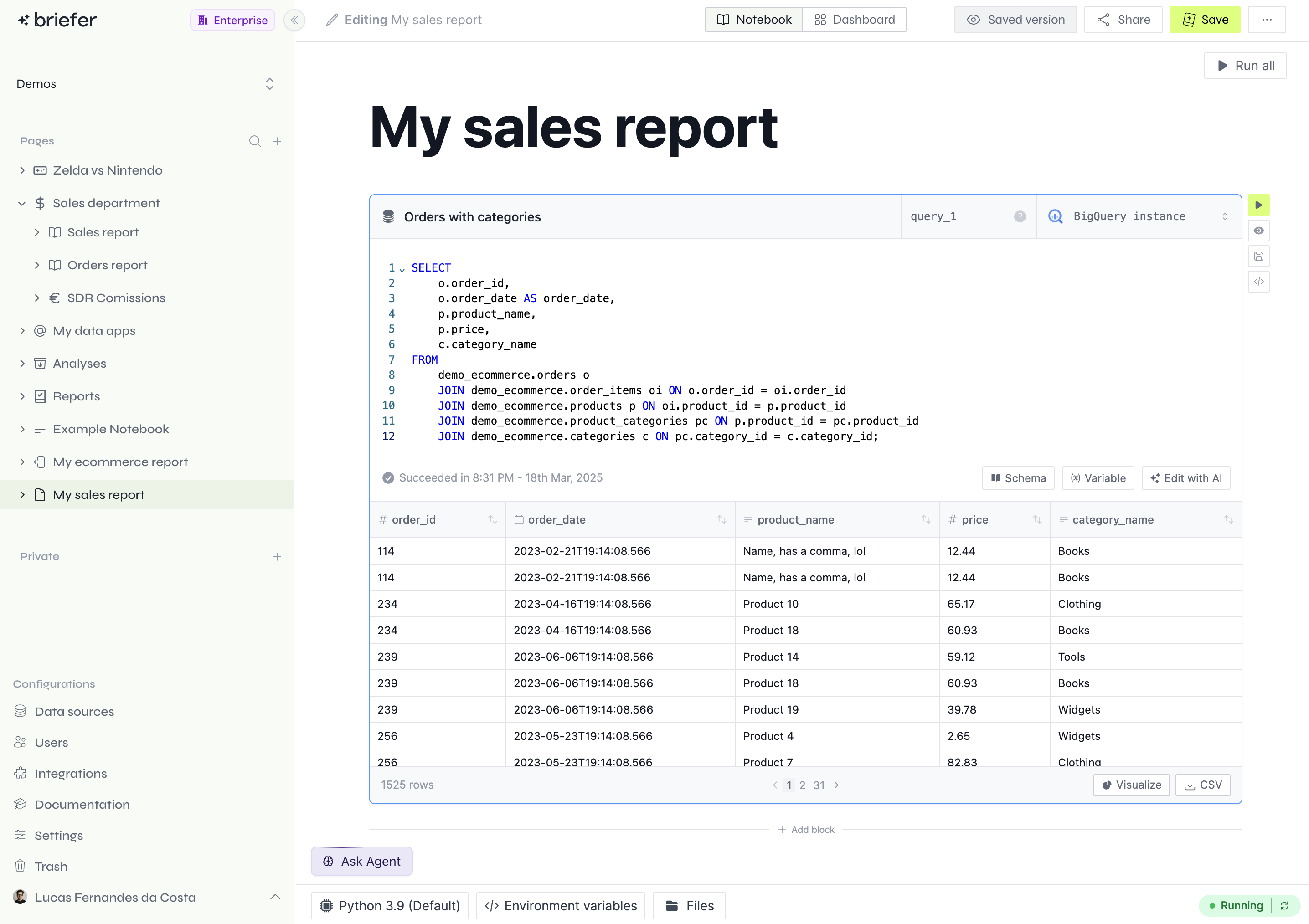Go to page 2 of results
This screenshot has height=924, width=1309.
(802, 785)
